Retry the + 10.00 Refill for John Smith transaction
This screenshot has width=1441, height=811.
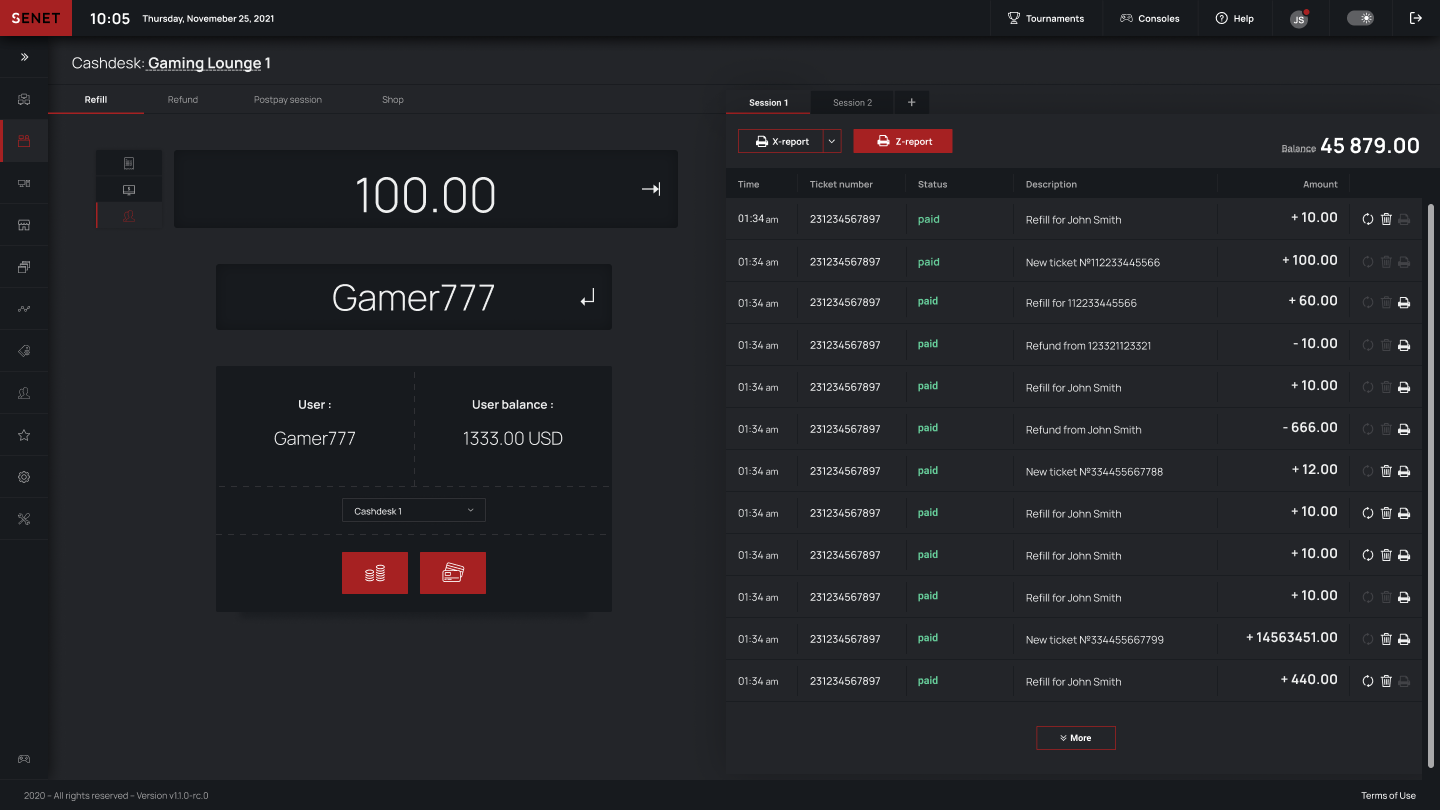click(1367, 218)
